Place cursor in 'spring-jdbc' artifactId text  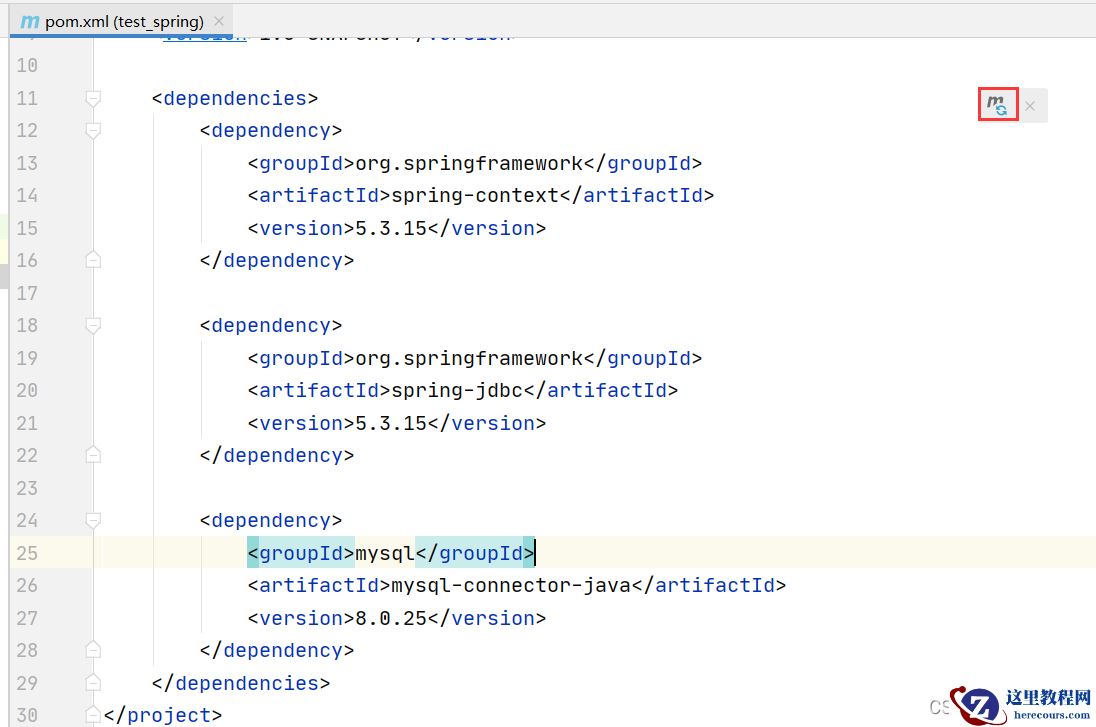point(456,390)
